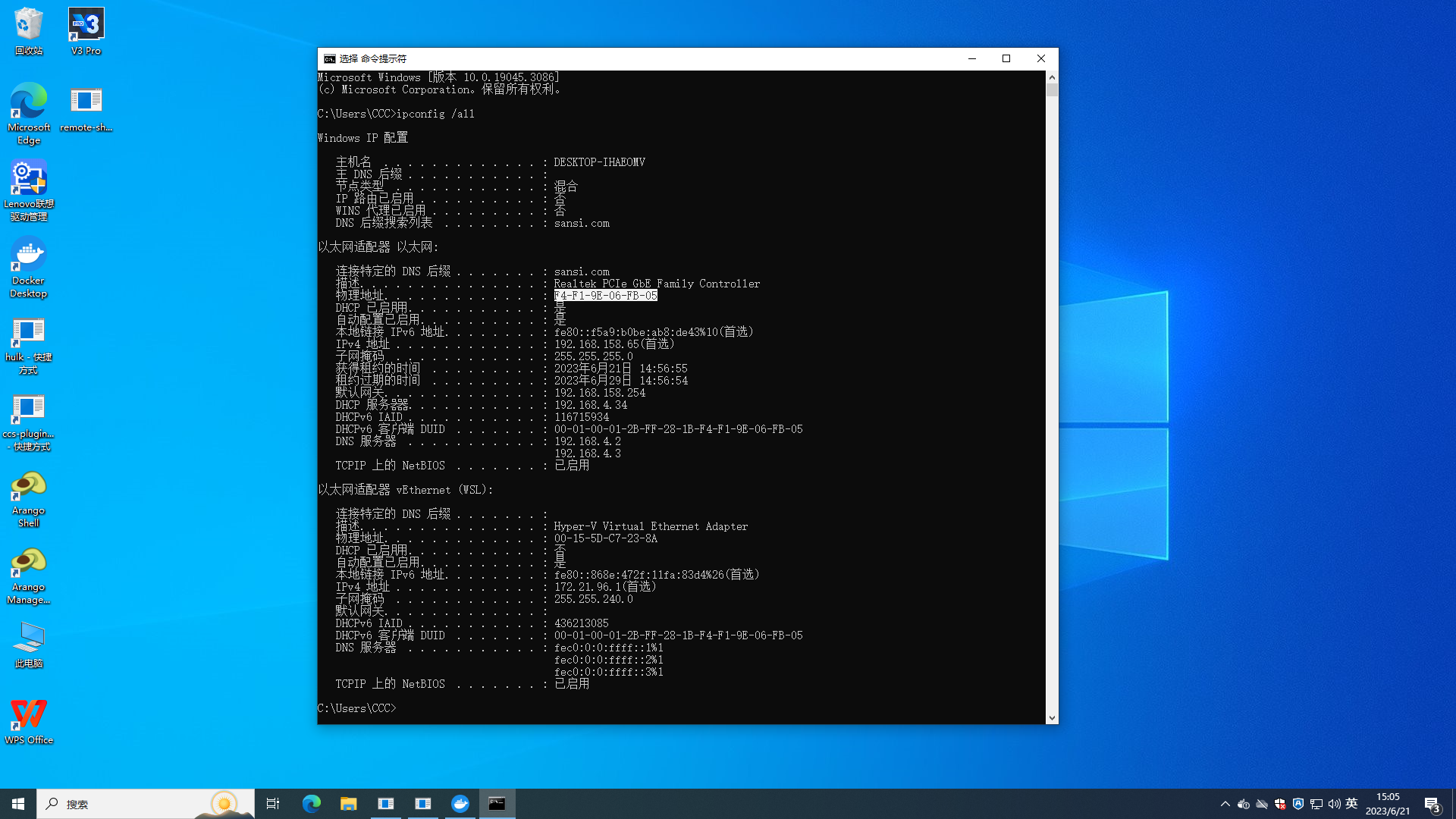1456x819 pixels.
Task: Minimize the Command Prompt window
Action: point(972,58)
